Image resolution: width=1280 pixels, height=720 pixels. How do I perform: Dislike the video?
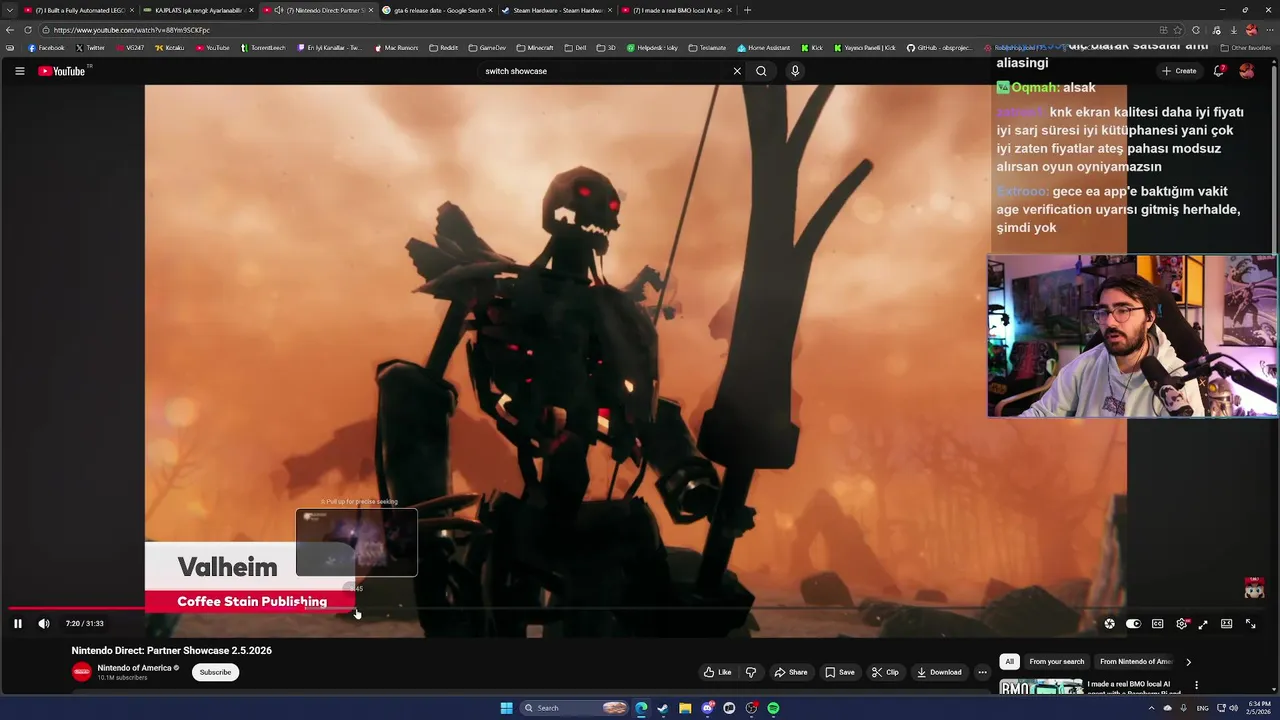coord(751,672)
